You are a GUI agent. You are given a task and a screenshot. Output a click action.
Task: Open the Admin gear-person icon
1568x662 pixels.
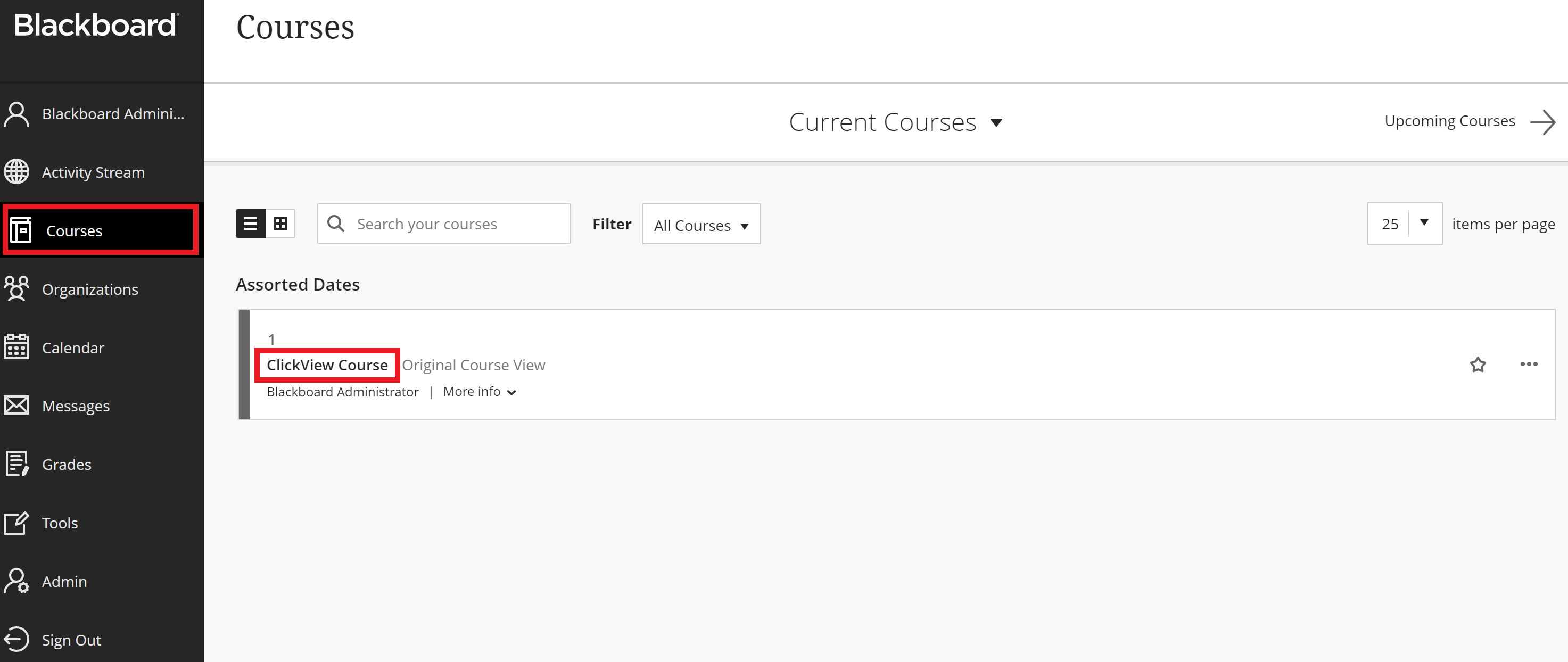tap(16, 581)
